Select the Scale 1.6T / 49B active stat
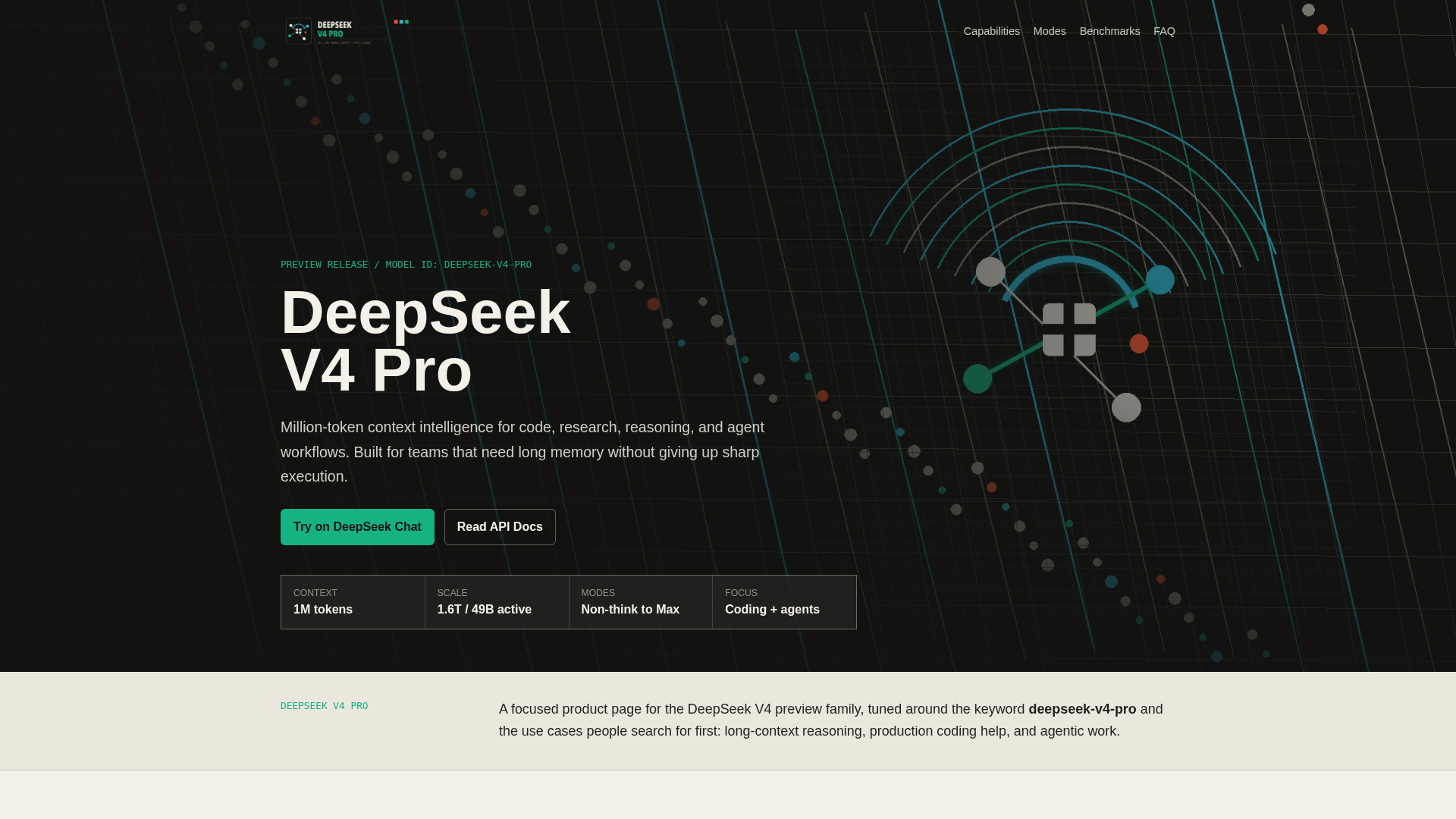The height and width of the screenshot is (819, 1456). click(x=497, y=602)
